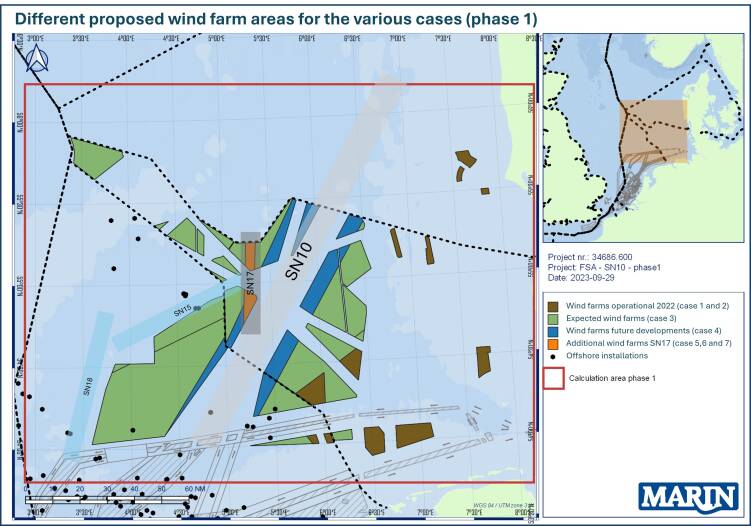751x526 pixels.
Task: Select the orange SN17 additional farms swatch
Action: (553, 343)
